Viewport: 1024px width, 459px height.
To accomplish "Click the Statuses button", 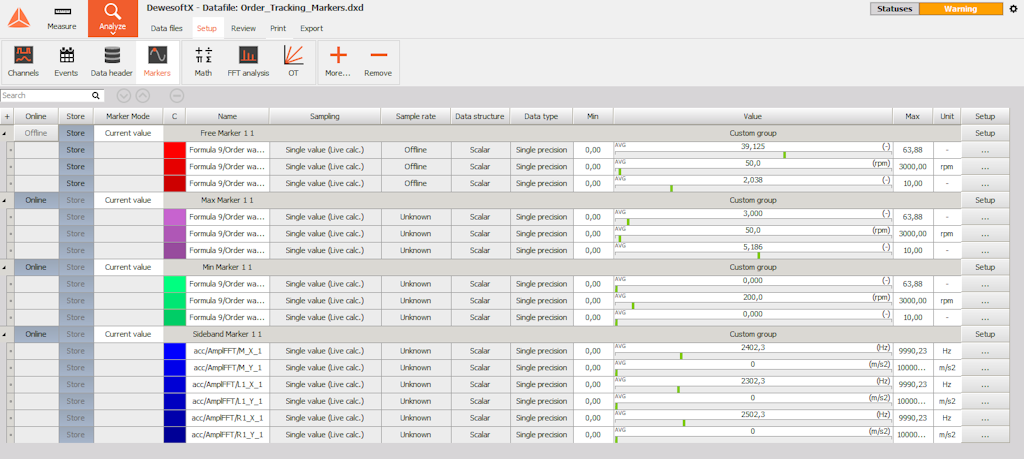I will (894, 9).
